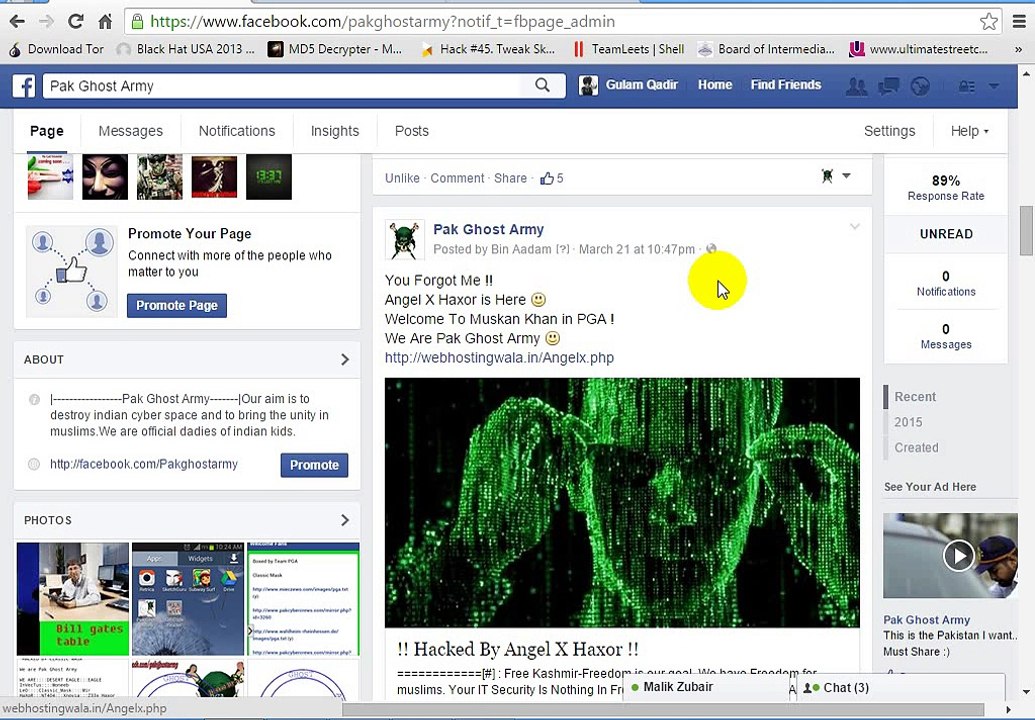Viewport: 1035px width, 720px height.
Task: Open the green matrix hacker image
Action: 622,502
